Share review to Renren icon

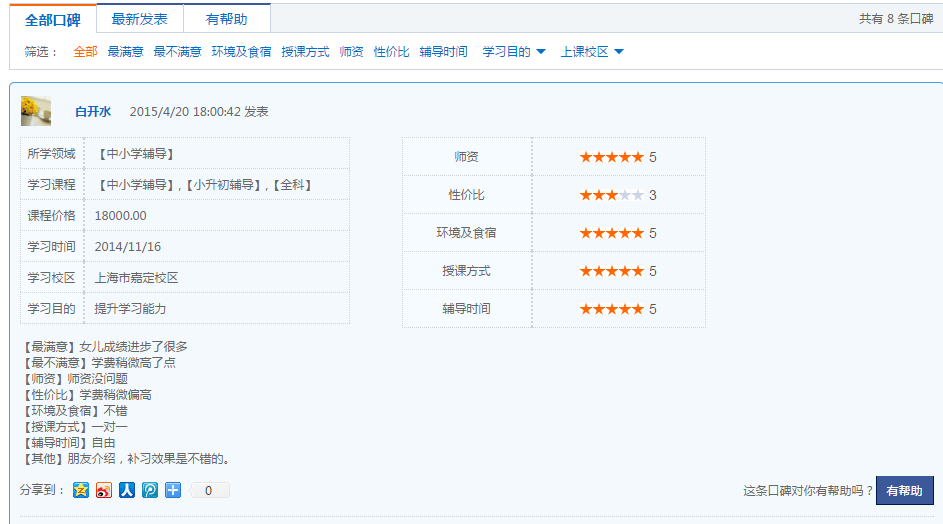127,490
